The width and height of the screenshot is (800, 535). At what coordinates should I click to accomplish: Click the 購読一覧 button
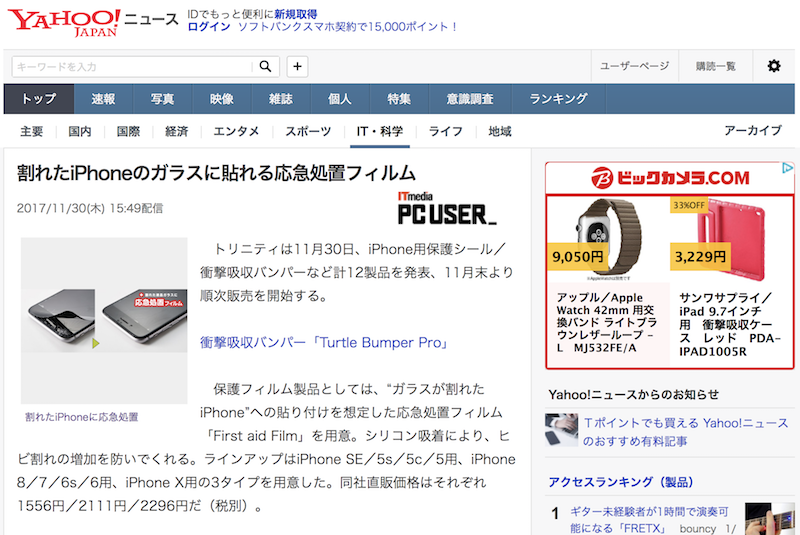[715, 66]
